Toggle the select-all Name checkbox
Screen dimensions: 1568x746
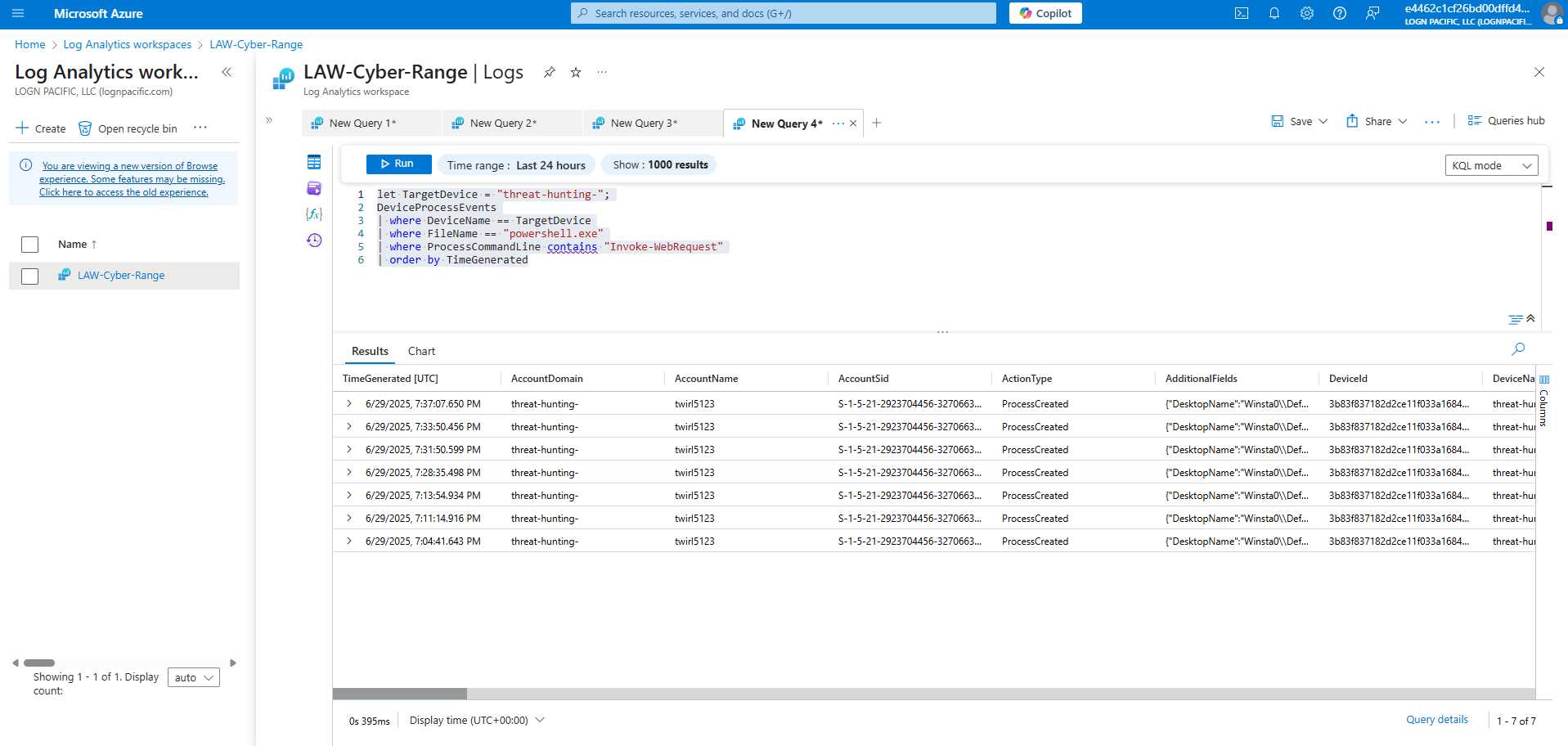tap(30, 245)
